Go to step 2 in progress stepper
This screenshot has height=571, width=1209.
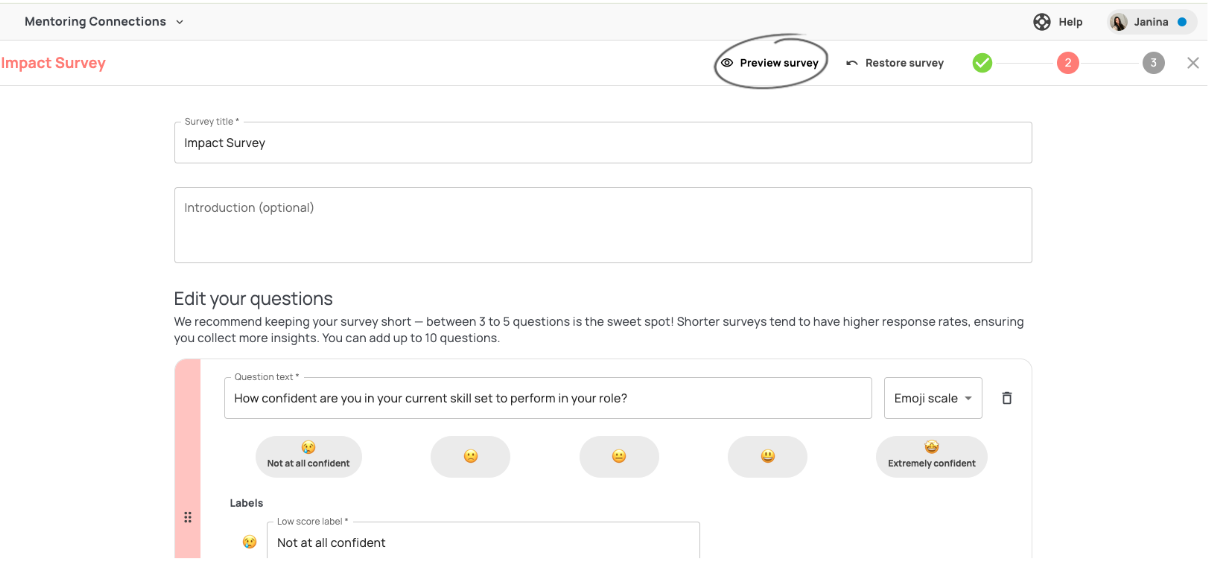click(x=1067, y=63)
